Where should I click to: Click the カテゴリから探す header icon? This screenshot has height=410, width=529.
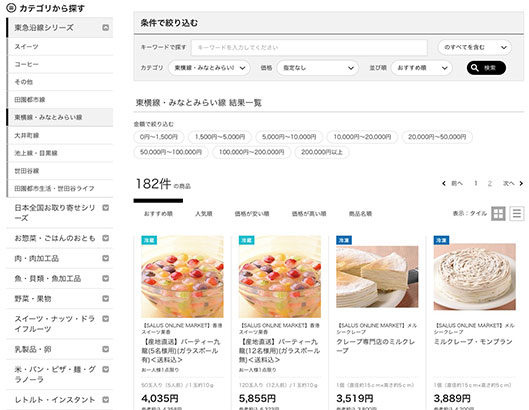coord(11,7)
